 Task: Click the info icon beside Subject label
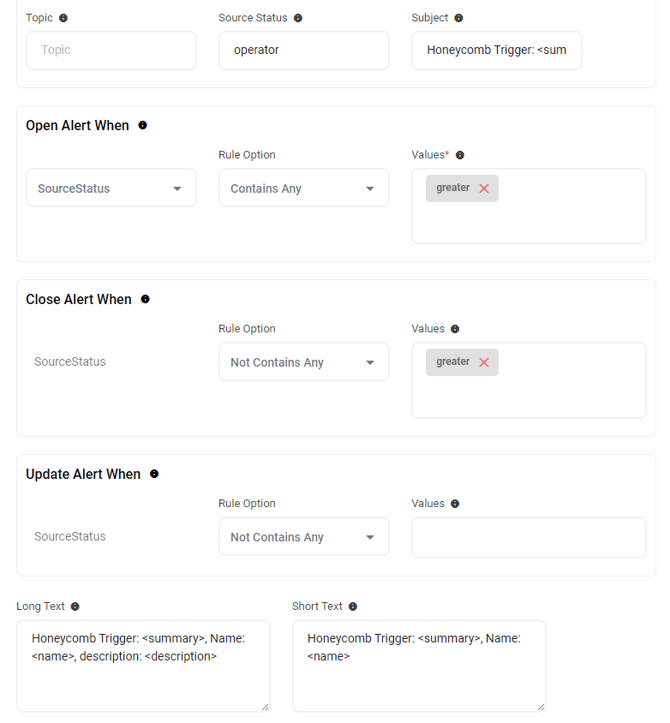coord(459,18)
